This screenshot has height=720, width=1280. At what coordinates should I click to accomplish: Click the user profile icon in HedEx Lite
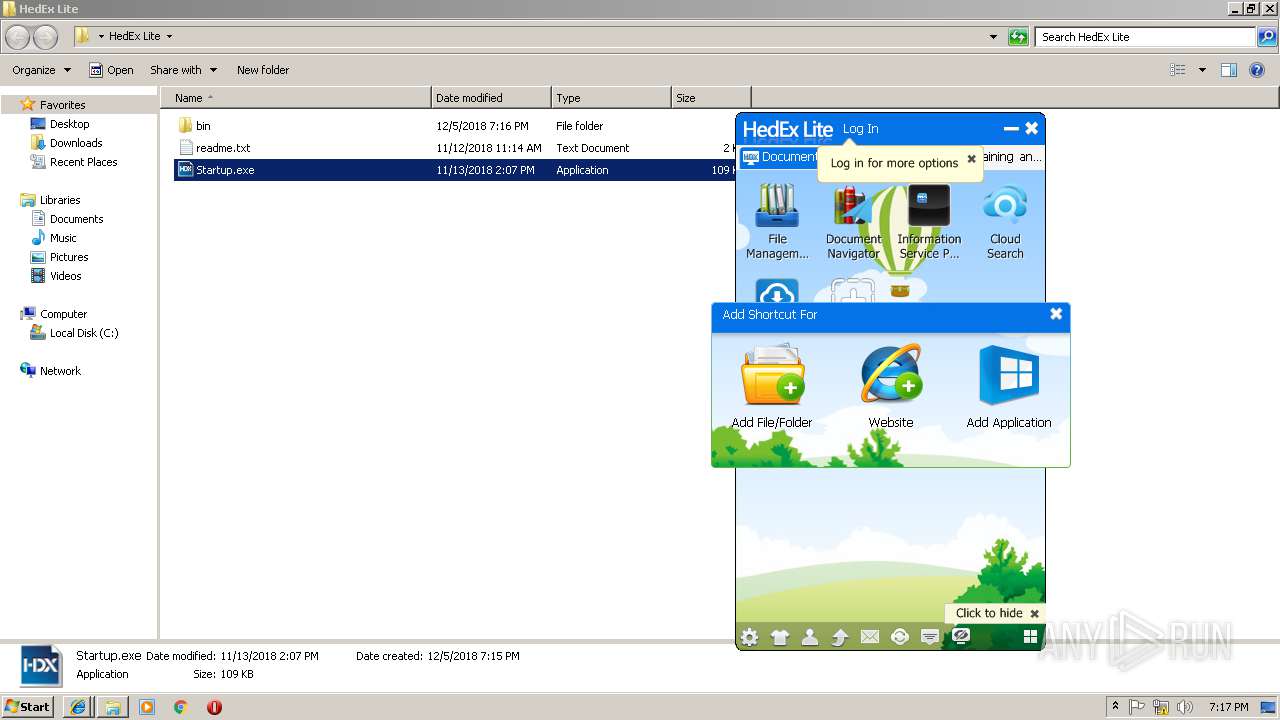tap(810, 636)
